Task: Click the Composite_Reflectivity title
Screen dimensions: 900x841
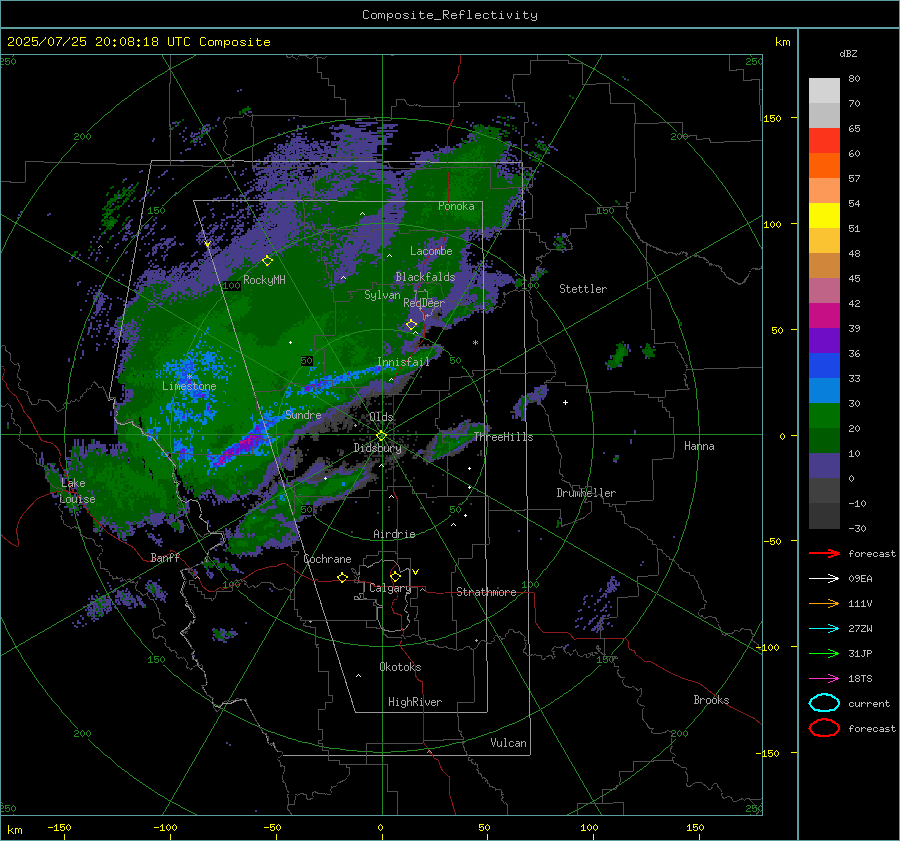Action: tap(450, 15)
